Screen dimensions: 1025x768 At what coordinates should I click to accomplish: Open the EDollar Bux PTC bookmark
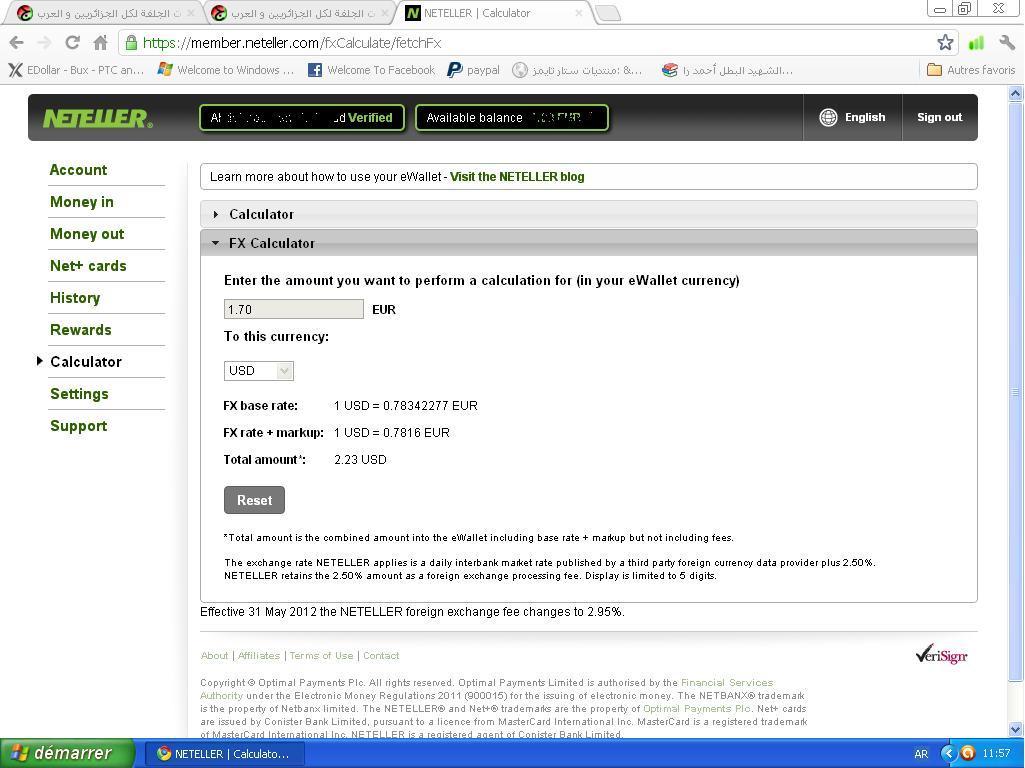pos(77,70)
